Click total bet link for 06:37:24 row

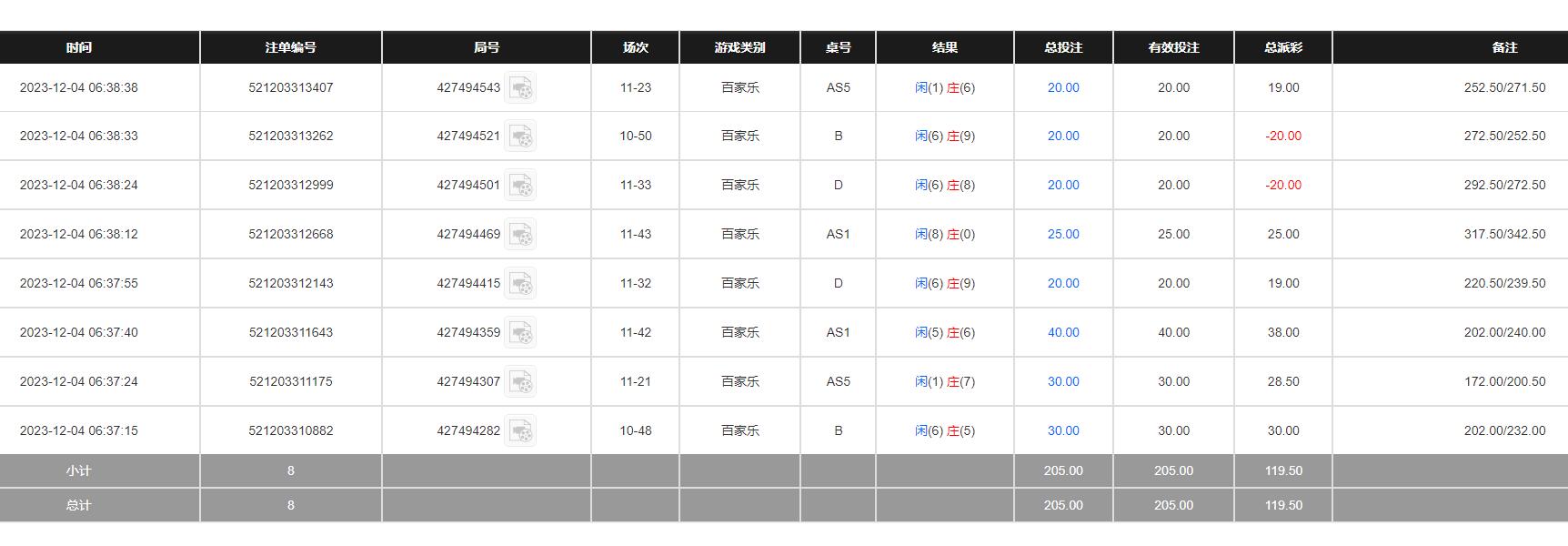click(x=1063, y=382)
